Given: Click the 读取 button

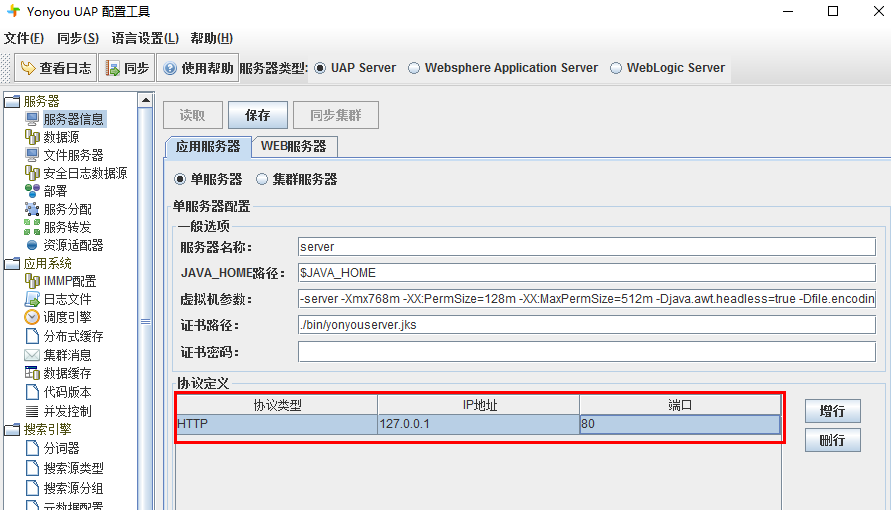Looking at the screenshot, I should click(192, 115).
